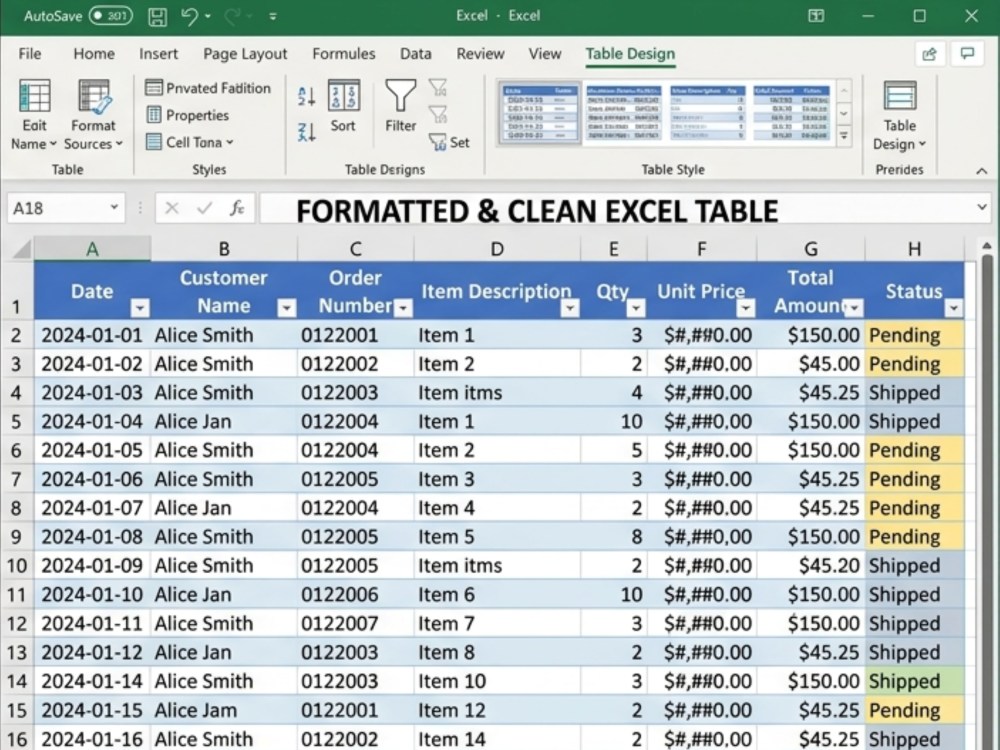
Task: Open the Item Description filter dropdown
Action: [570, 308]
